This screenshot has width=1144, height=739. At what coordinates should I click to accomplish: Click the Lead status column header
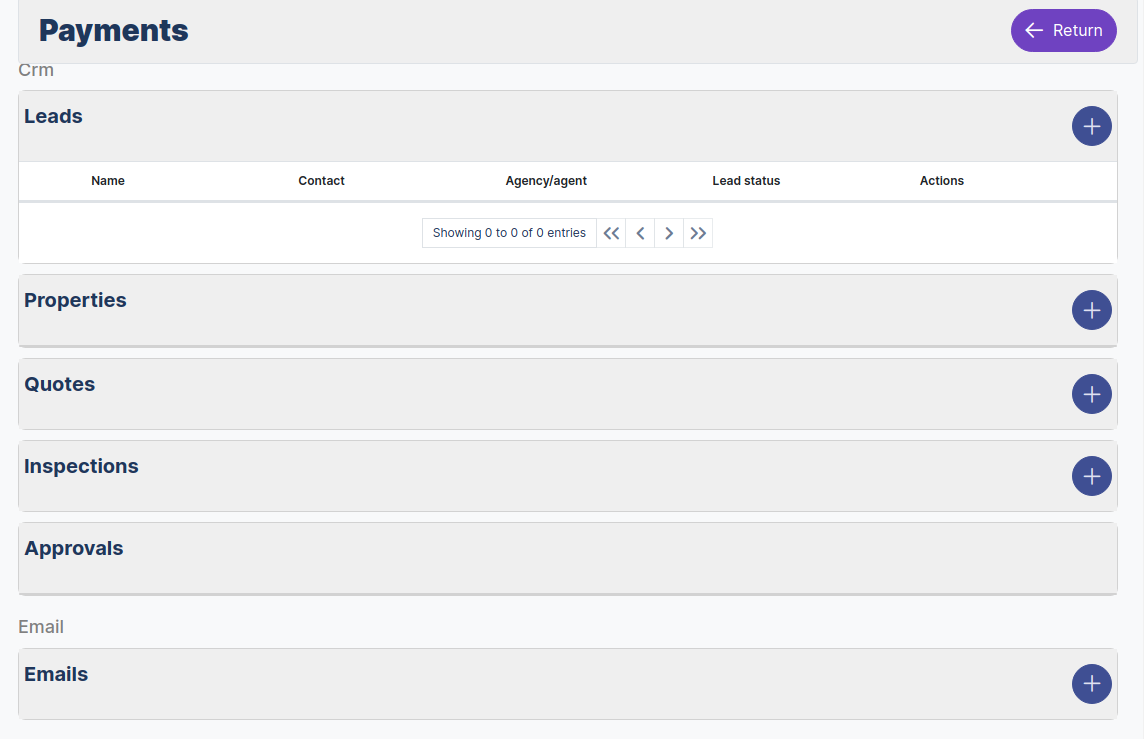click(x=746, y=181)
